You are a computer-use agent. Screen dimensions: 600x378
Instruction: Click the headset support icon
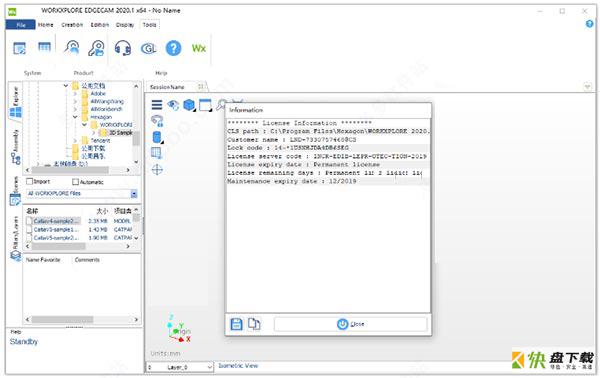pos(123,48)
